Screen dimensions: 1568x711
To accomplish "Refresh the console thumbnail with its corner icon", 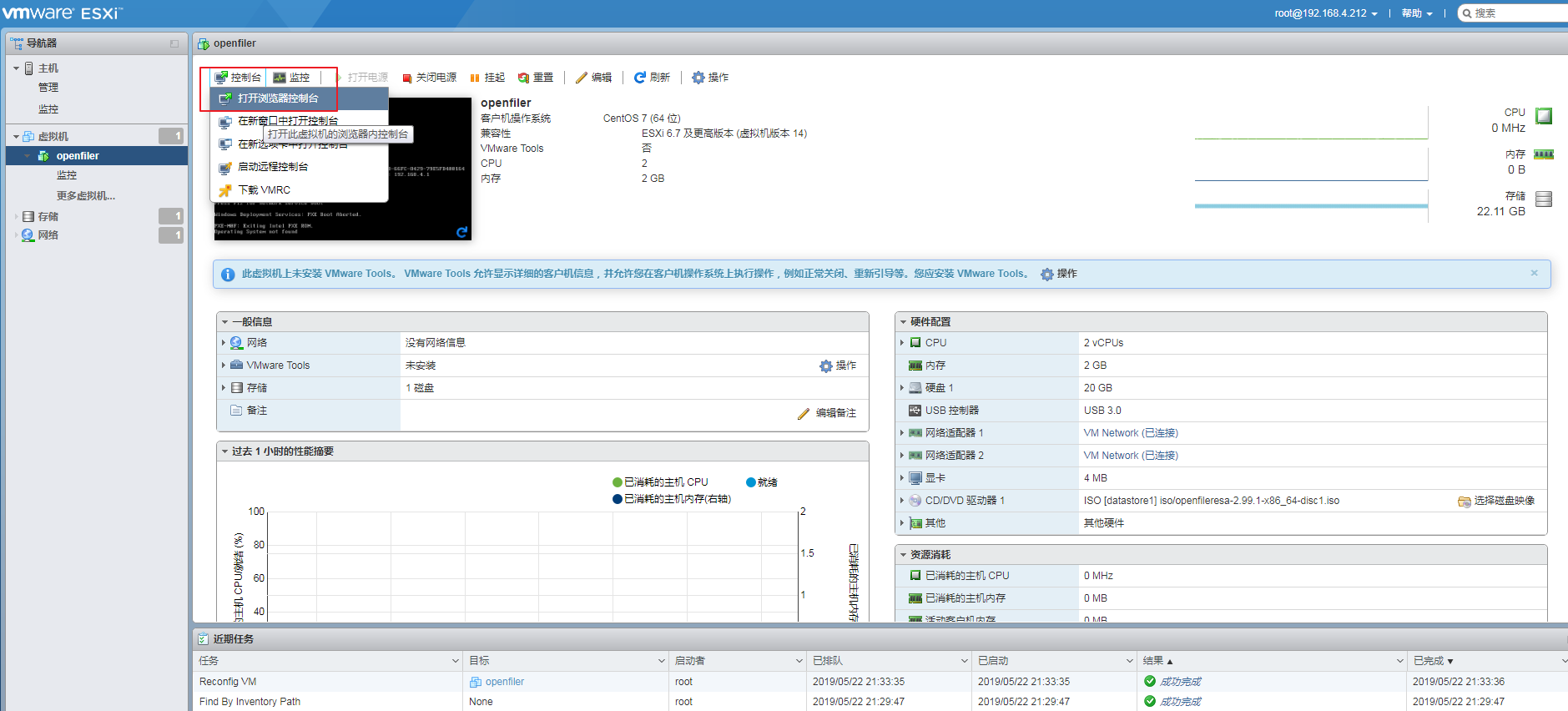I will (x=461, y=232).
